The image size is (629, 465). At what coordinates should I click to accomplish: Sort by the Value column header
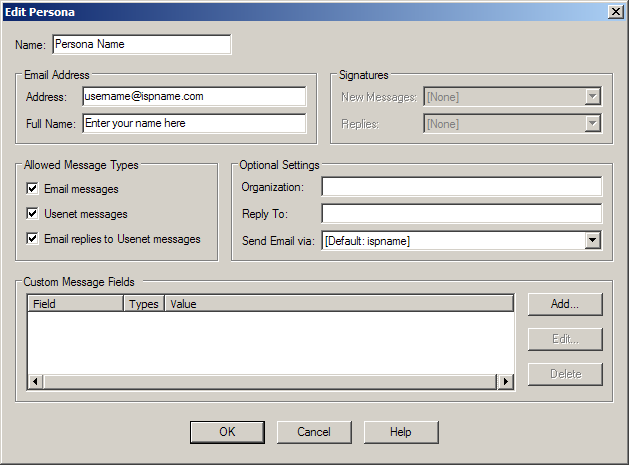(x=338, y=303)
